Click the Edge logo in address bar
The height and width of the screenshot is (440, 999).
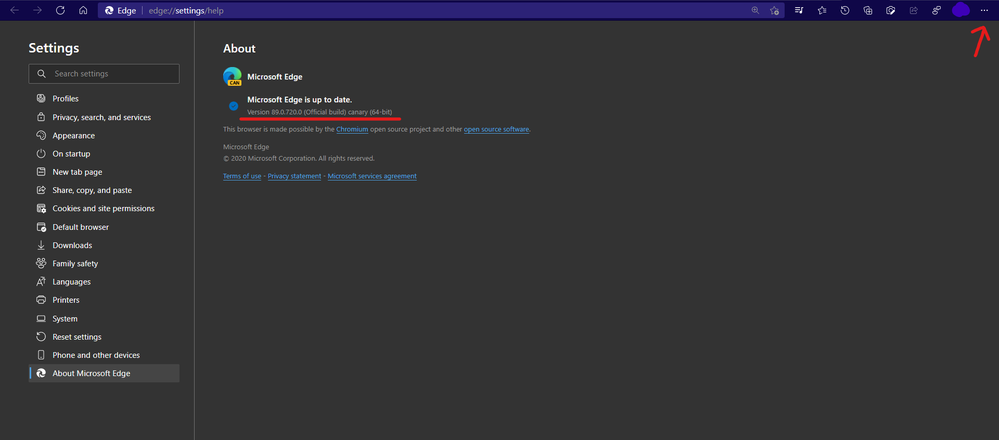coord(109,10)
